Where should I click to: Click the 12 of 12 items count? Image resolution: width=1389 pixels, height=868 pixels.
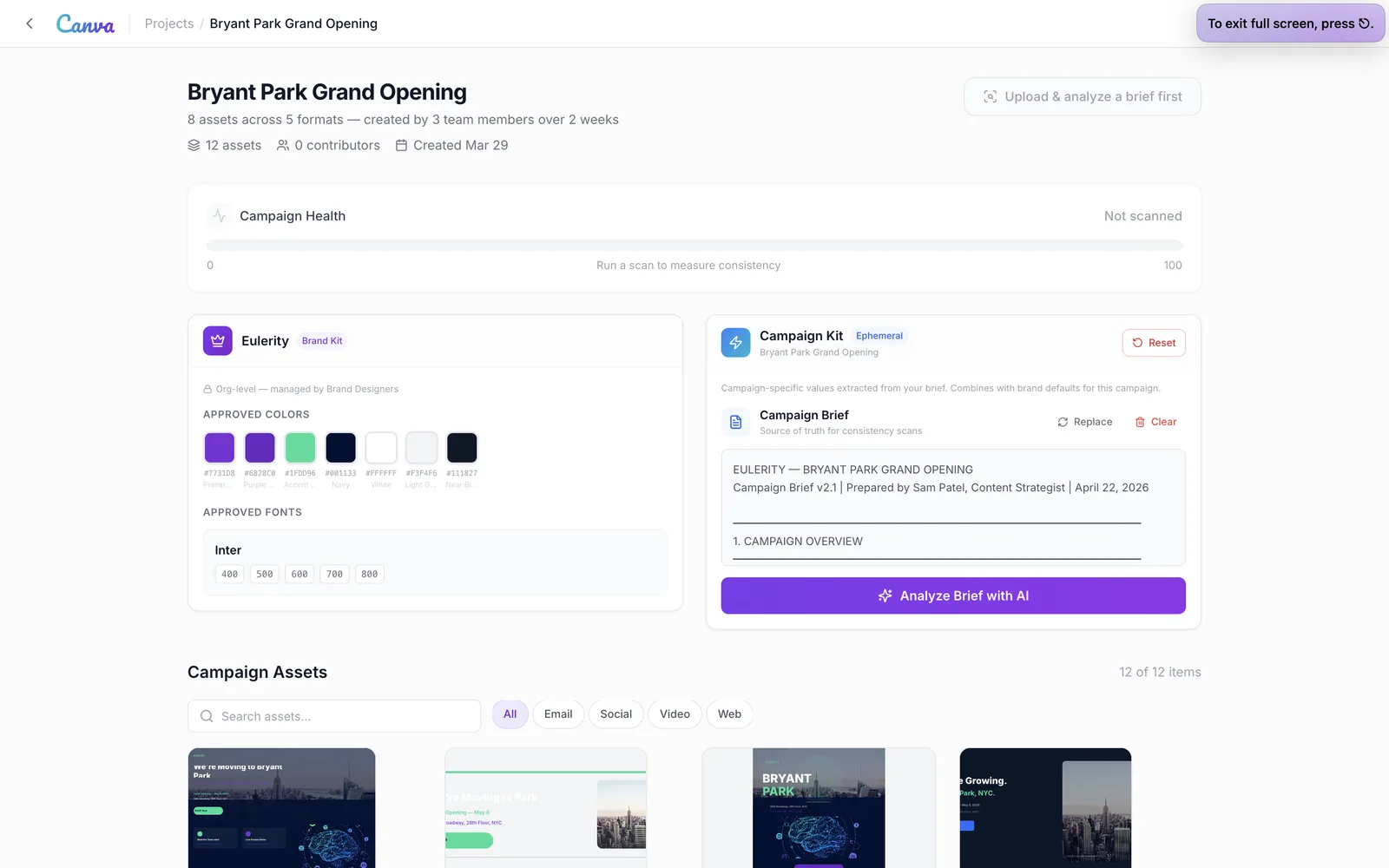tap(1160, 672)
